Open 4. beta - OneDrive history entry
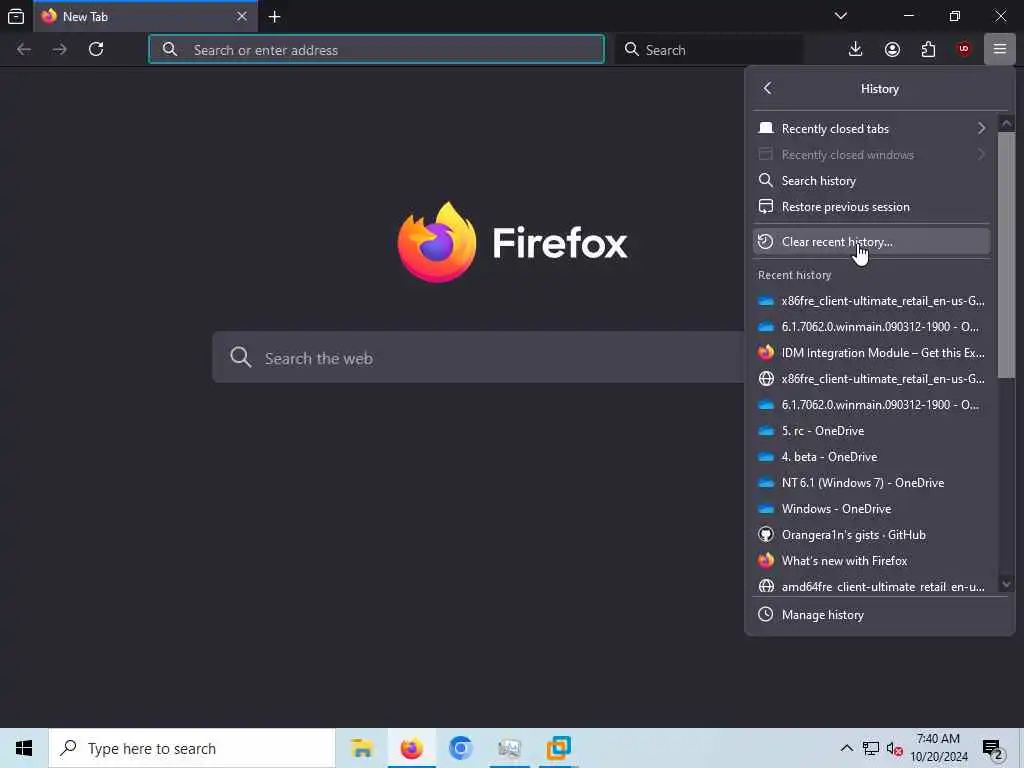This screenshot has width=1024, height=768. (871, 457)
